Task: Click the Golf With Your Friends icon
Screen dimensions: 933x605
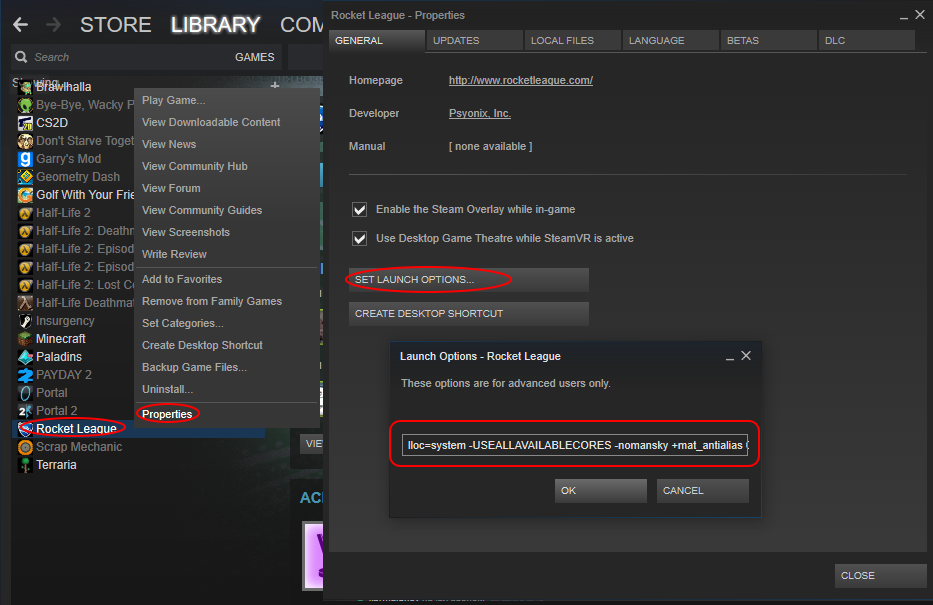Action: pyautogui.click(x=25, y=195)
